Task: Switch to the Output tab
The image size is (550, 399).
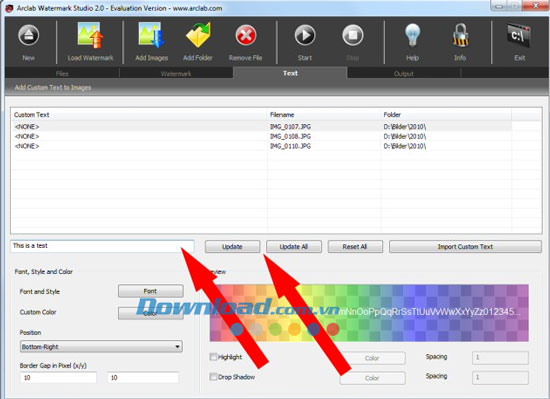Action: 404,73
